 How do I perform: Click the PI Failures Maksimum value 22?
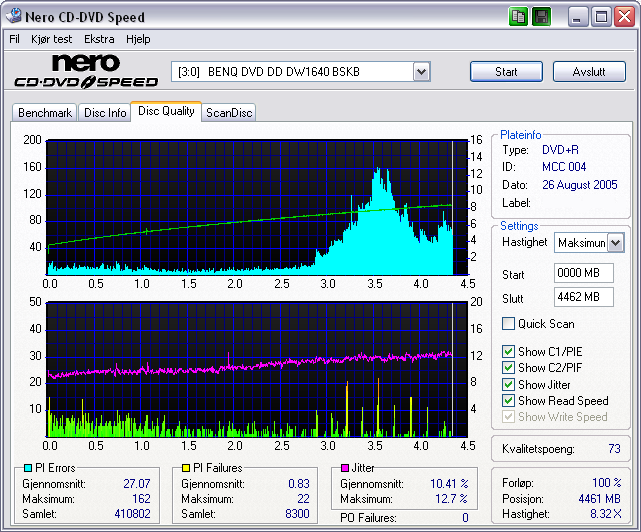[304, 499]
